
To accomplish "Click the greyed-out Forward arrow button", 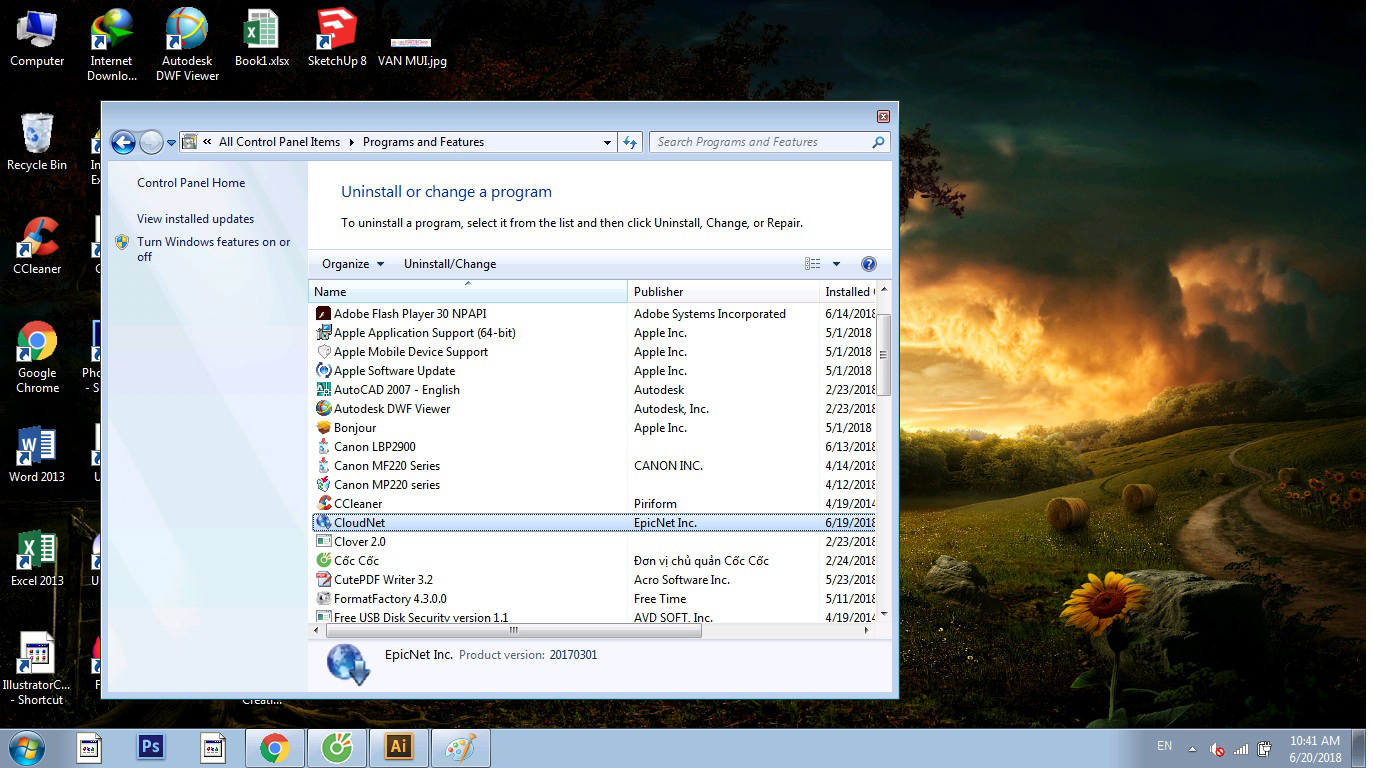I will pos(151,143).
